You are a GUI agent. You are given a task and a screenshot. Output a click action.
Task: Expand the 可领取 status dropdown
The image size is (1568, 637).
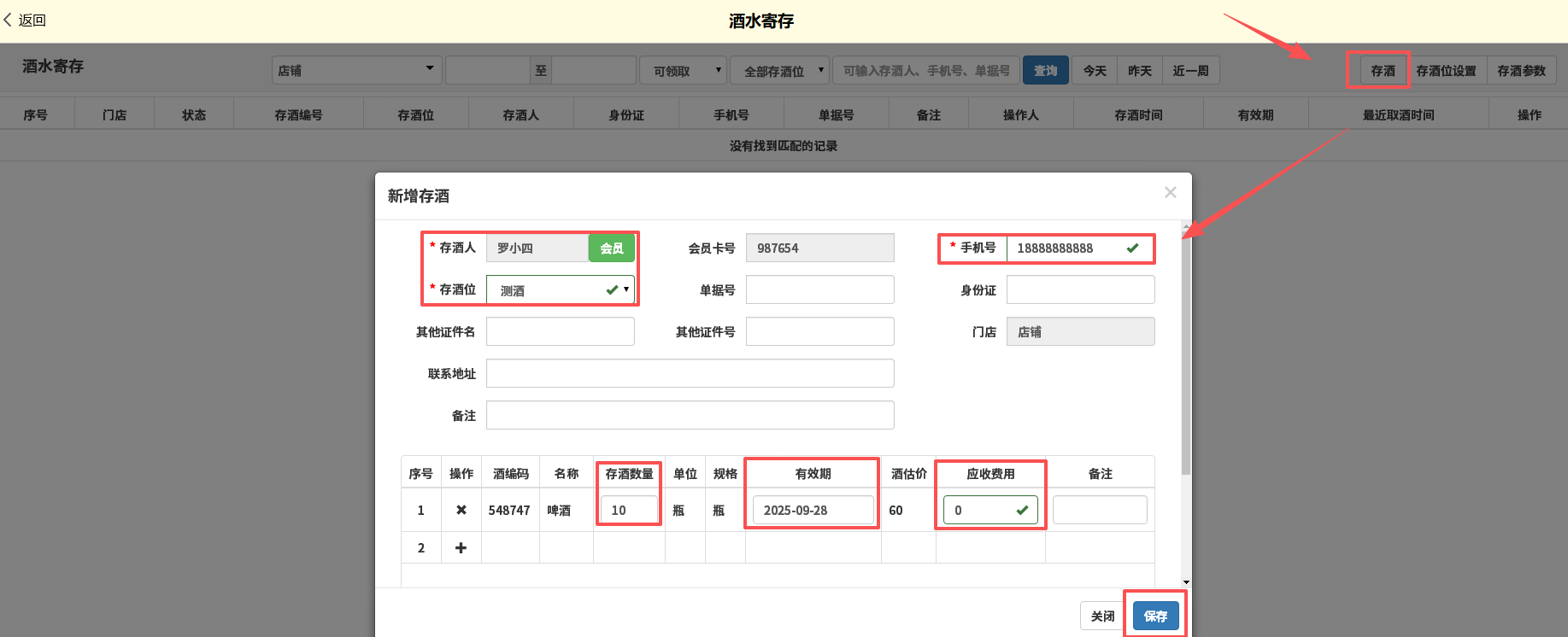[683, 71]
